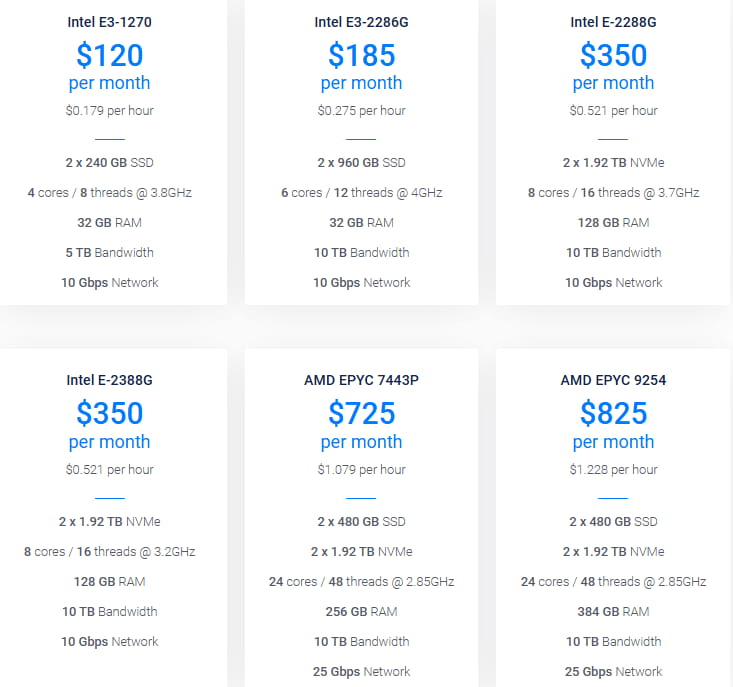Viewport: 733px width, 687px height.
Task: Click the $0.179 per hour rate
Action: point(110,111)
